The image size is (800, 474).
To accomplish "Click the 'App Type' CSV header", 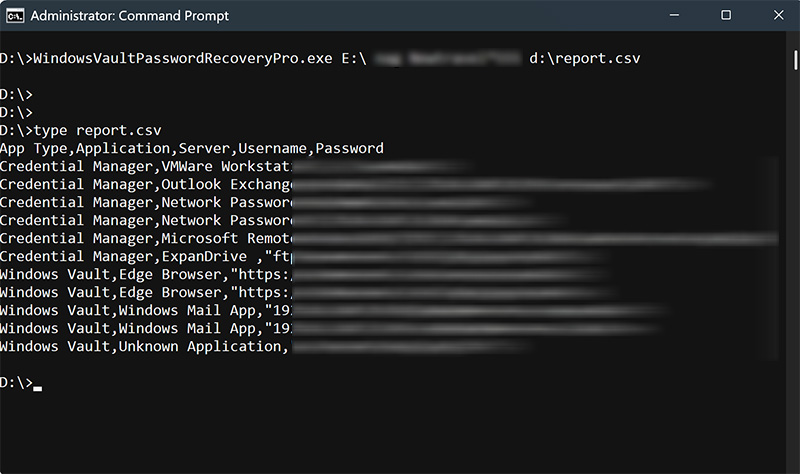I will point(34,148).
